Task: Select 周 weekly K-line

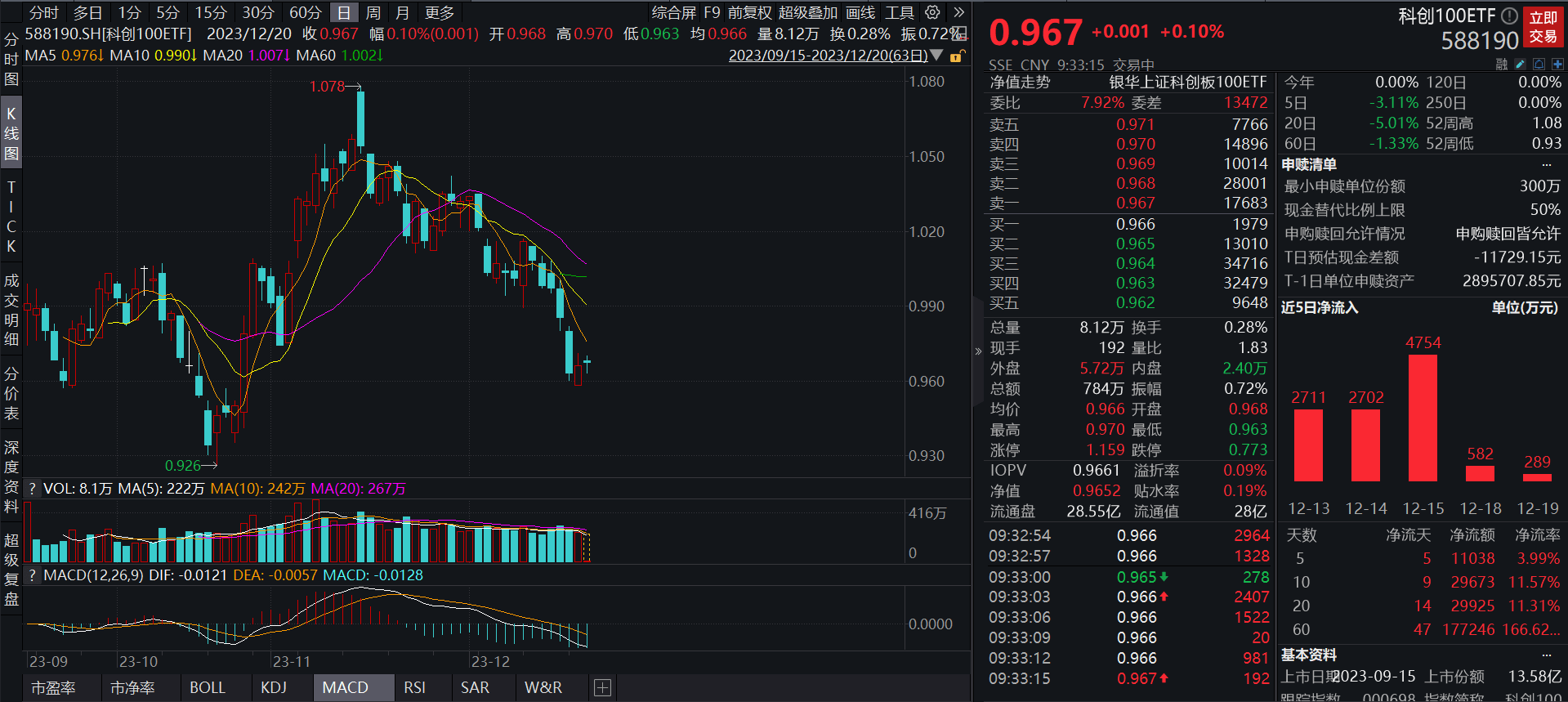Action: tap(373, 12)
